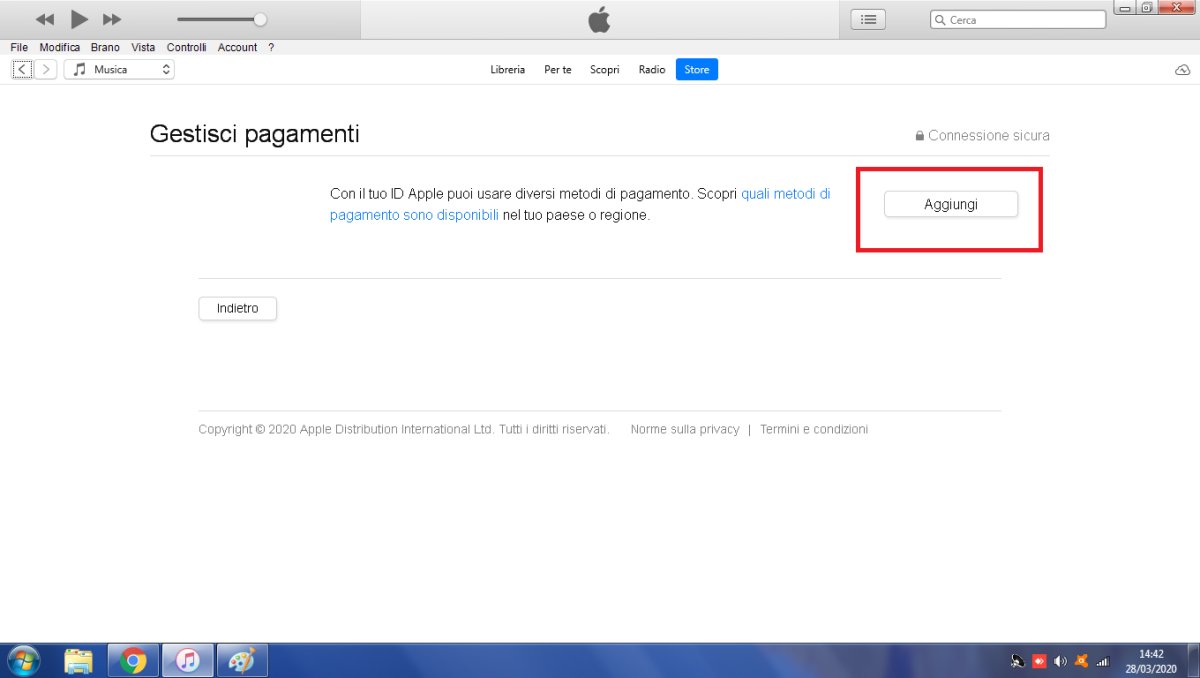Open the ? help menu
This screenshot has width=1200, height=678.
(x=271, y=47)
